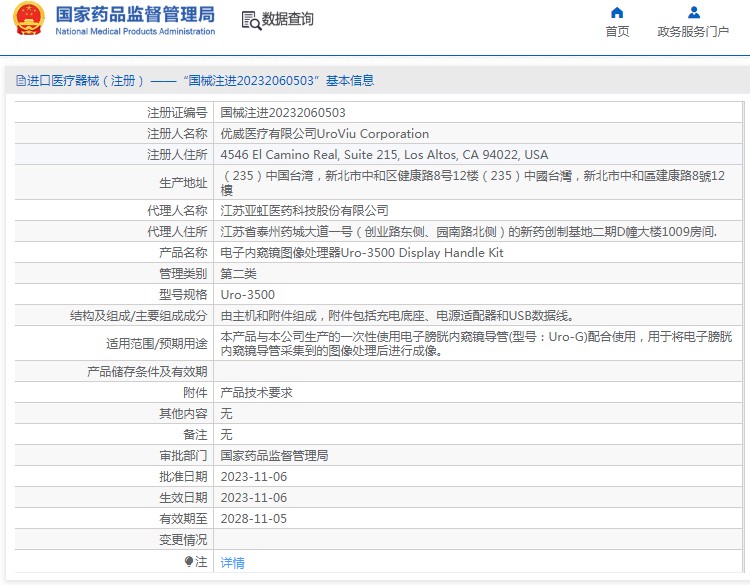Open 政务服务门户 text link
750x585 pixels.
tap(693, 32)
